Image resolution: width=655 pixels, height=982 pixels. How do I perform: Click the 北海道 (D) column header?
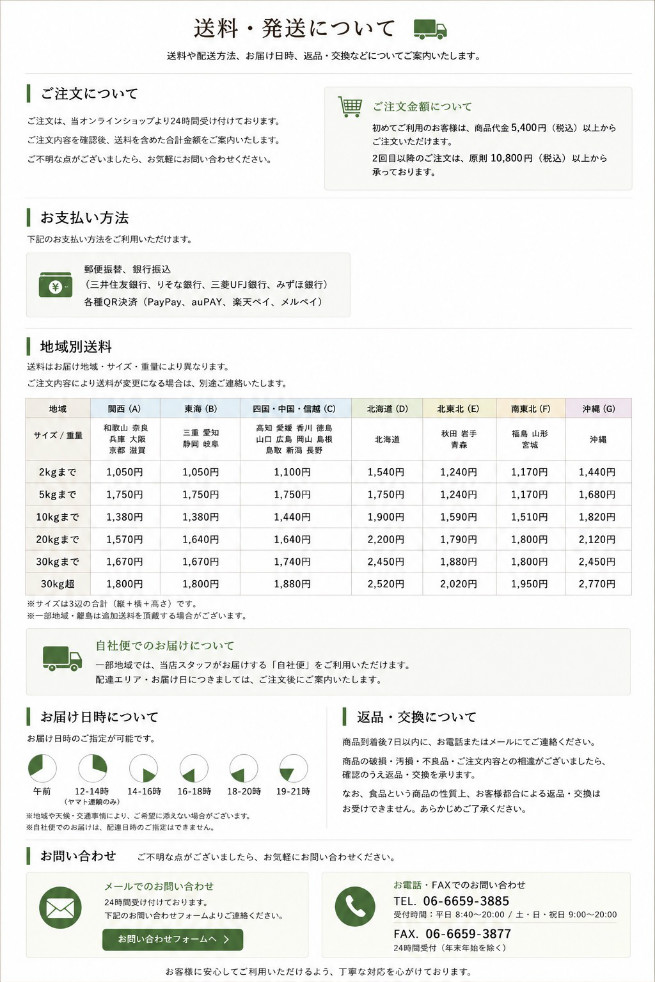[x=387, y=408]
